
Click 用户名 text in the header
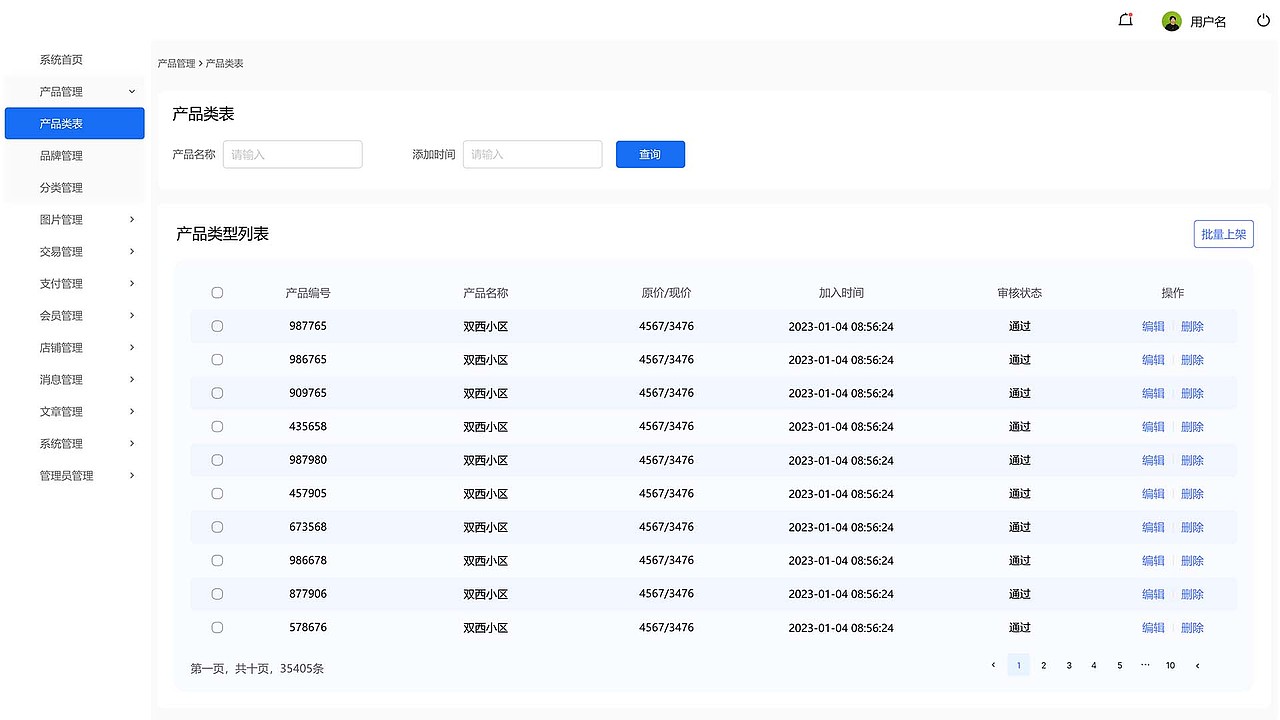pyautogui.click(x=1208, y=21)
